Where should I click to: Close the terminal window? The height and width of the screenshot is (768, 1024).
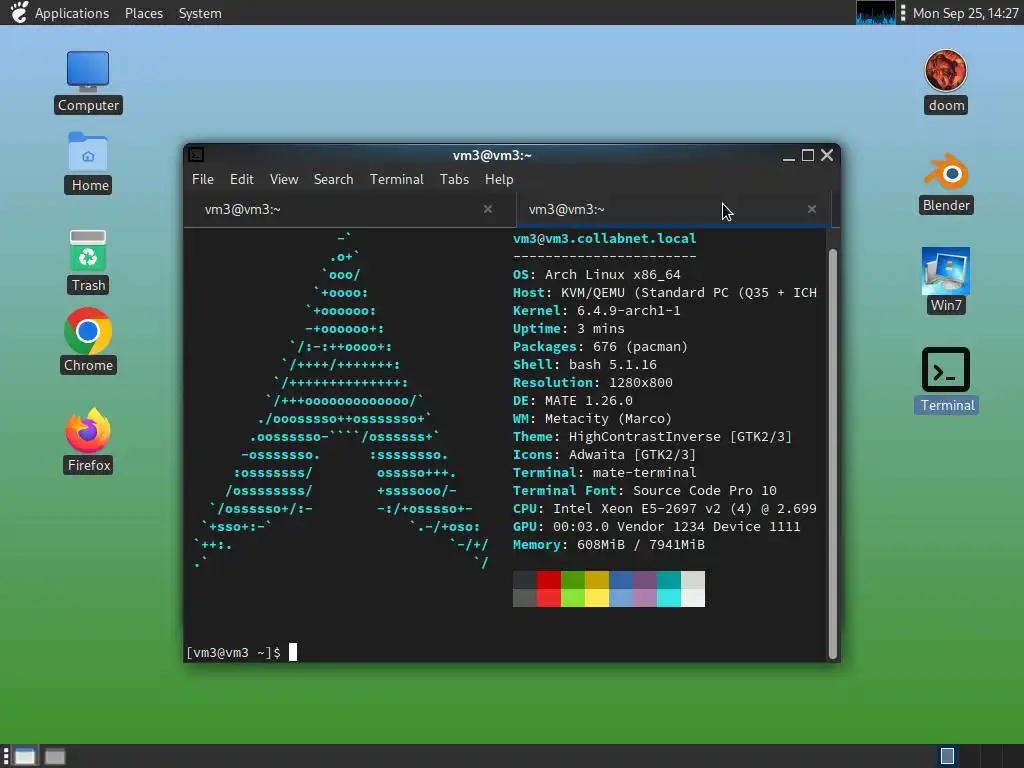(x=827, y=155)
